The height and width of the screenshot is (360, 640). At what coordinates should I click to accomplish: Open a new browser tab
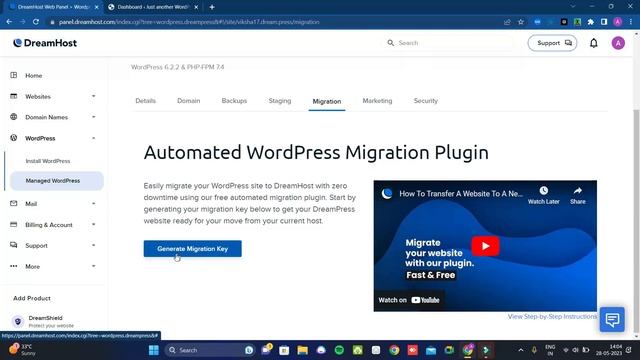point(212,7)
